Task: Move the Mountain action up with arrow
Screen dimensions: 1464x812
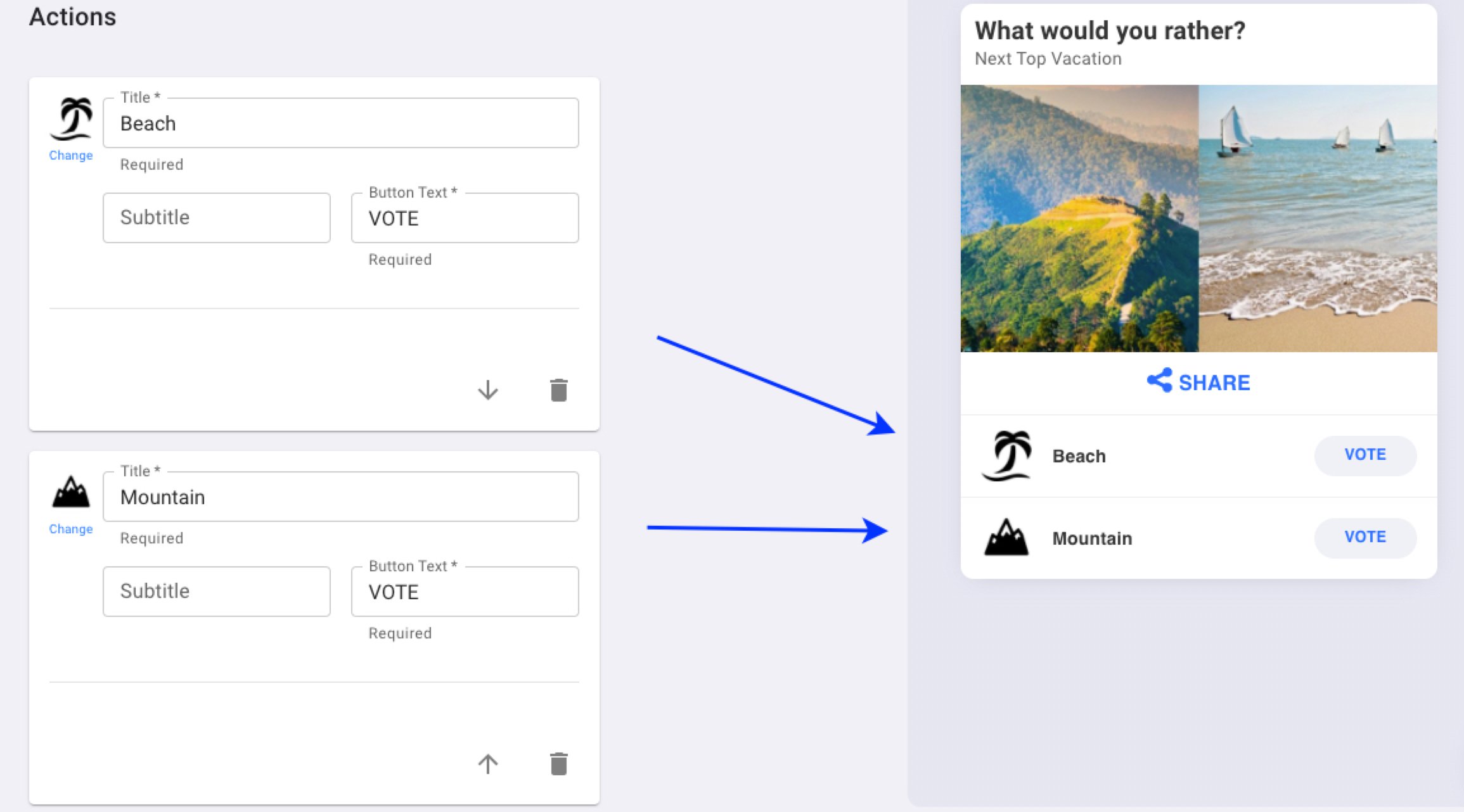Action: (x=488, y=764)
